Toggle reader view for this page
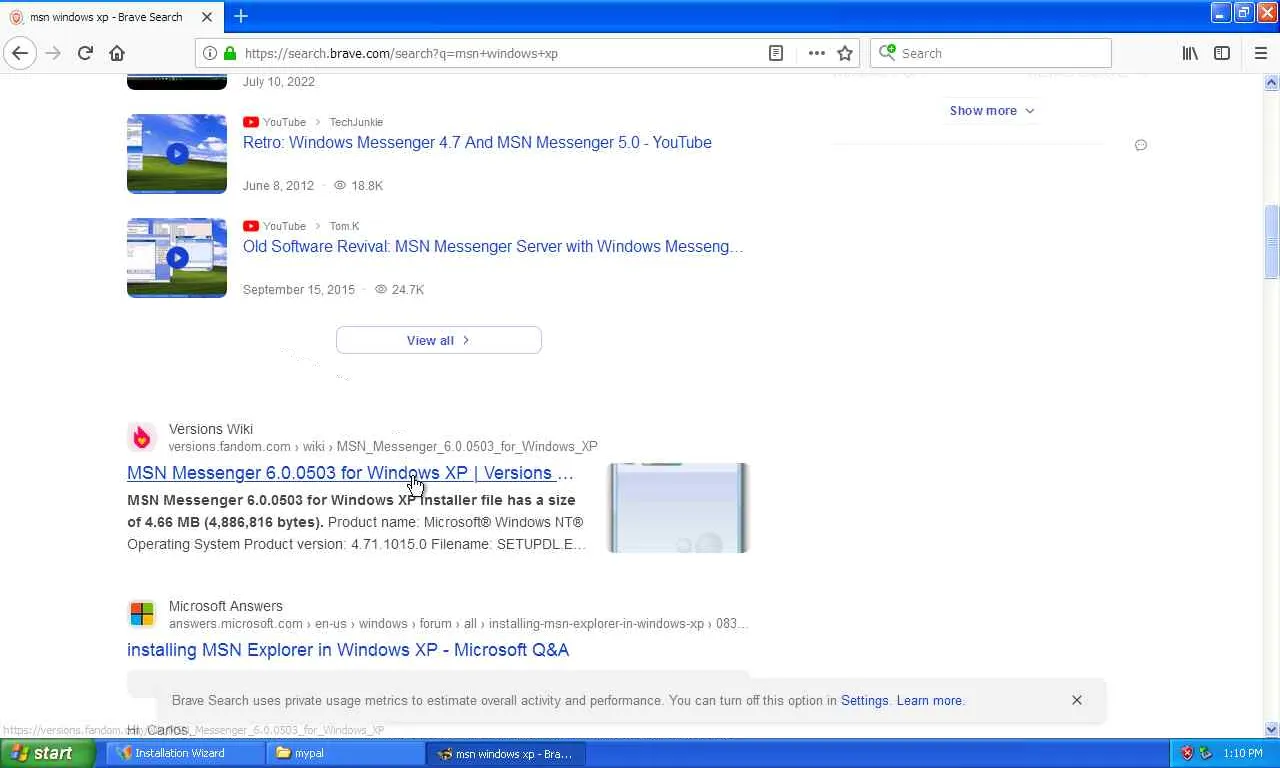The image size is (1280, 768). click(776, 53)
